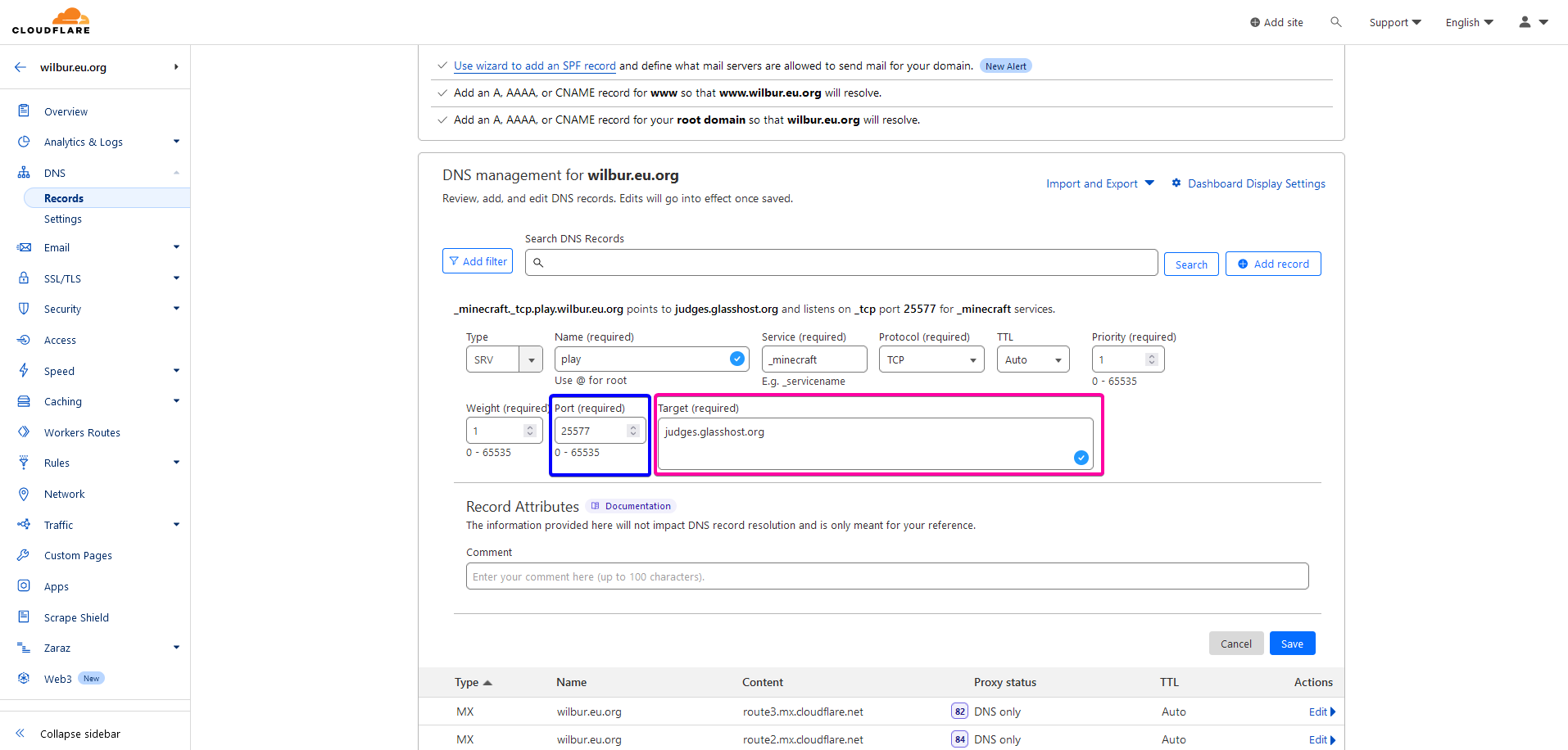Click the Cloudflare logo
Image resolution: width=1568 pixels, height=750 pixels.
[x=51, y=21]
